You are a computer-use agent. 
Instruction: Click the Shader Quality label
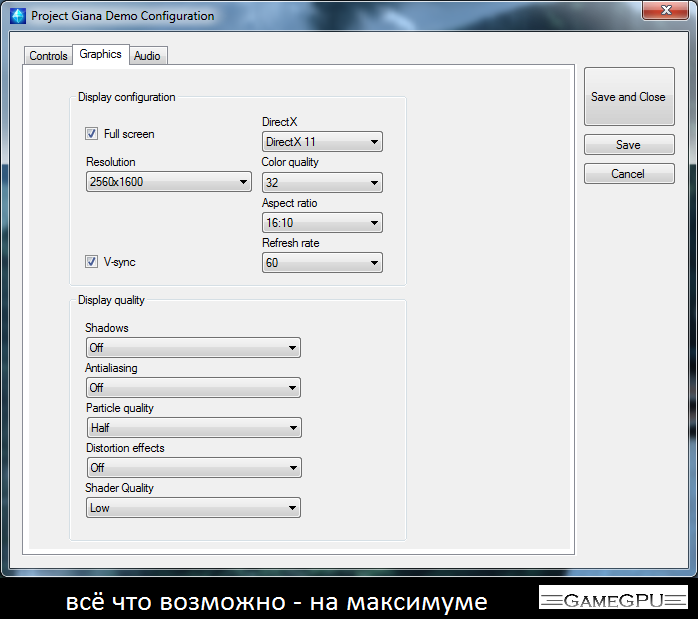[x=119, y=488]
